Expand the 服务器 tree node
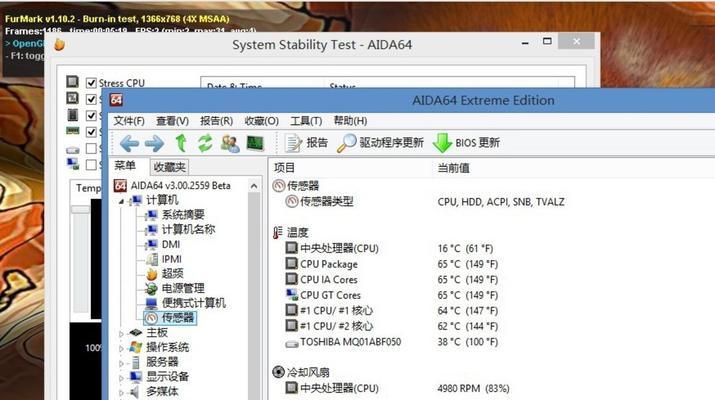The height and width of the screenshot is (400, 715). coord(122,363)
